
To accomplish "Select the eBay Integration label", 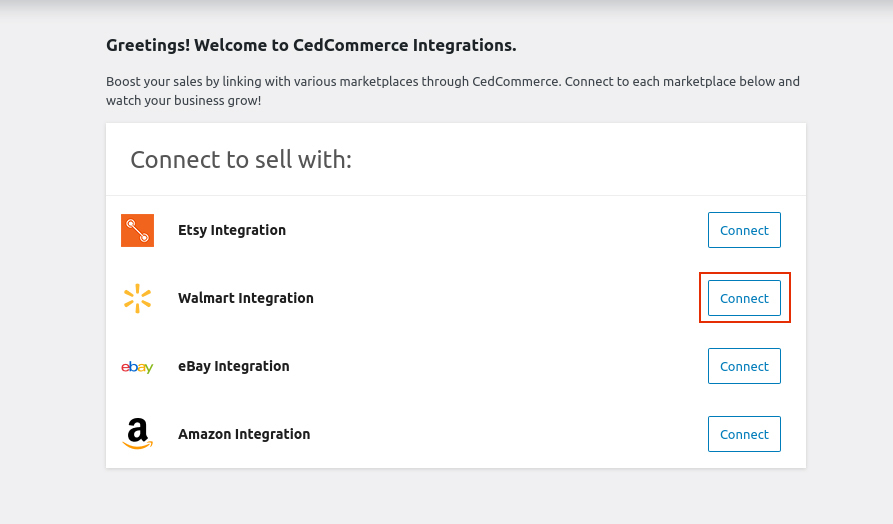I will click(233, 366).
